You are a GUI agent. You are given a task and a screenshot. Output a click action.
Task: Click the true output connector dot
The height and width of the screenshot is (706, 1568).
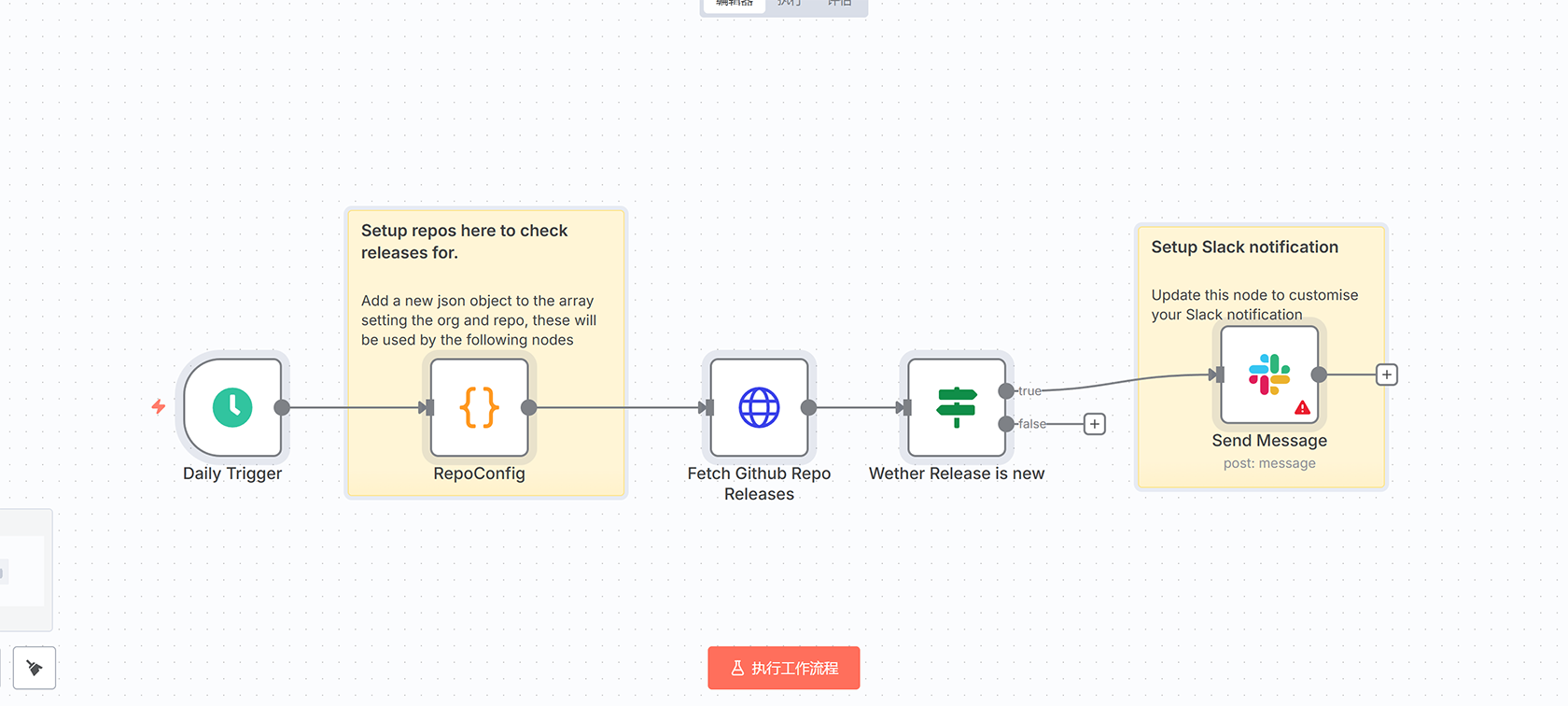1006,391
